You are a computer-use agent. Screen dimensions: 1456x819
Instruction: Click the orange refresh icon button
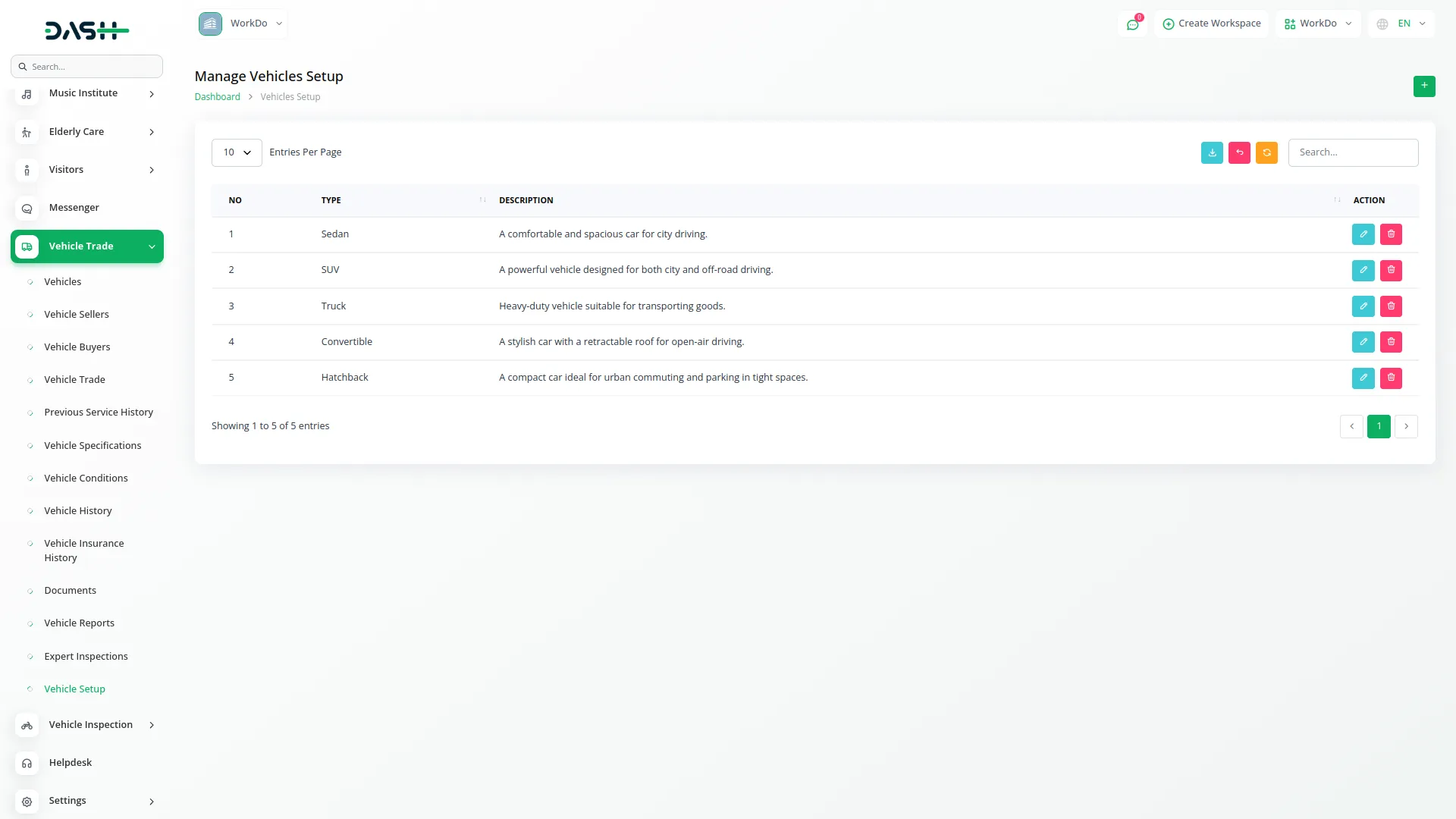(1266, 152)
